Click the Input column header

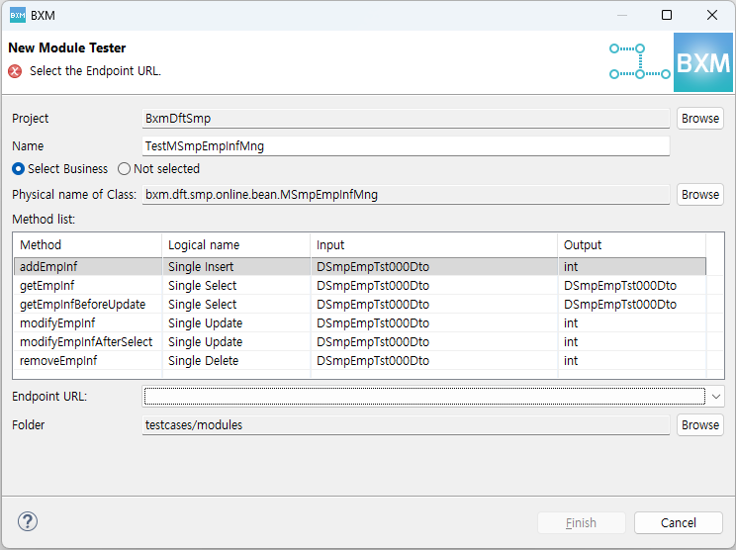pyautogui.click(x=434, y=244)
